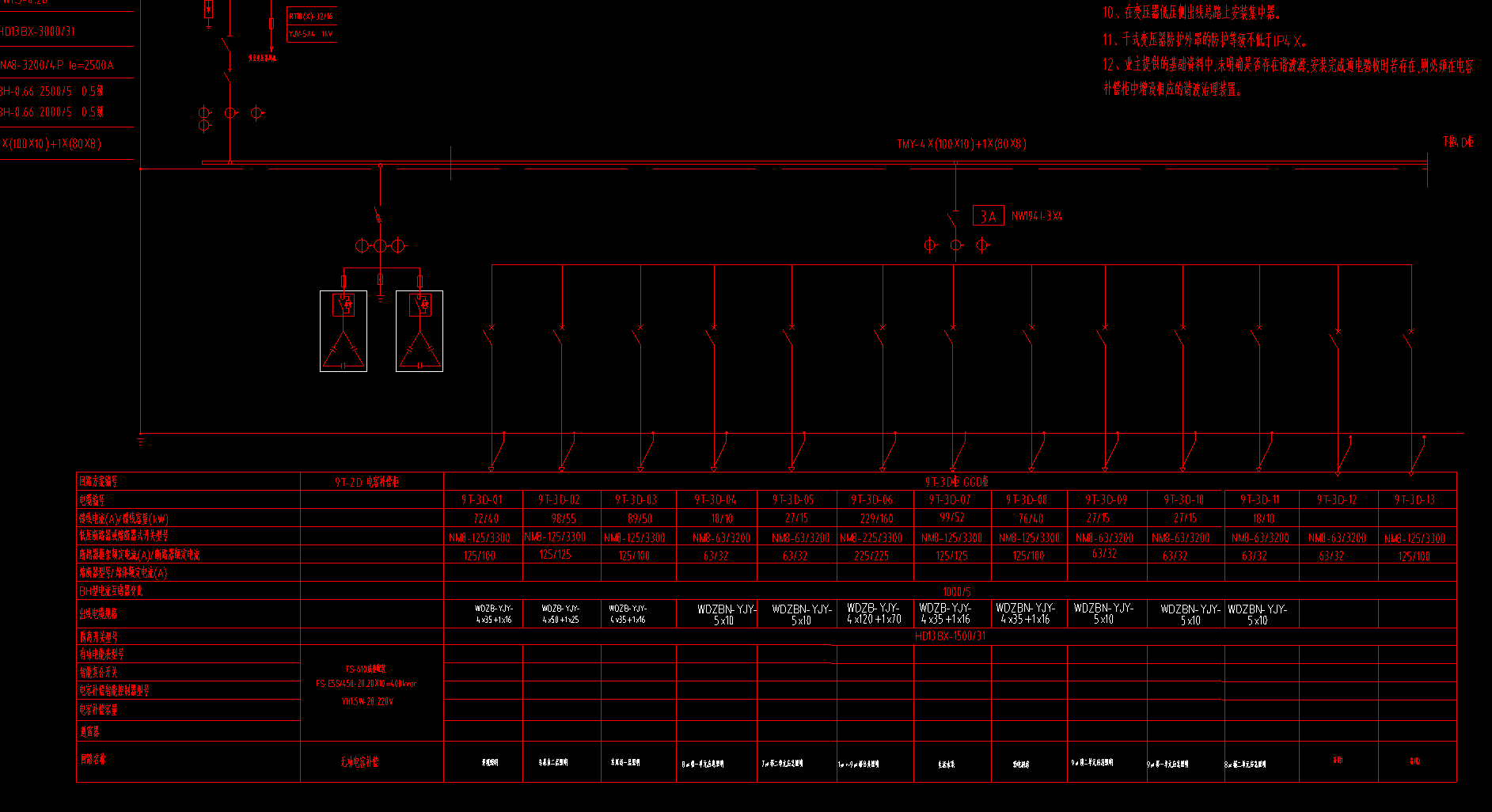Select the YH1.5W-28 220V arrester text
1492x812 pixels.
pos(367,702)
